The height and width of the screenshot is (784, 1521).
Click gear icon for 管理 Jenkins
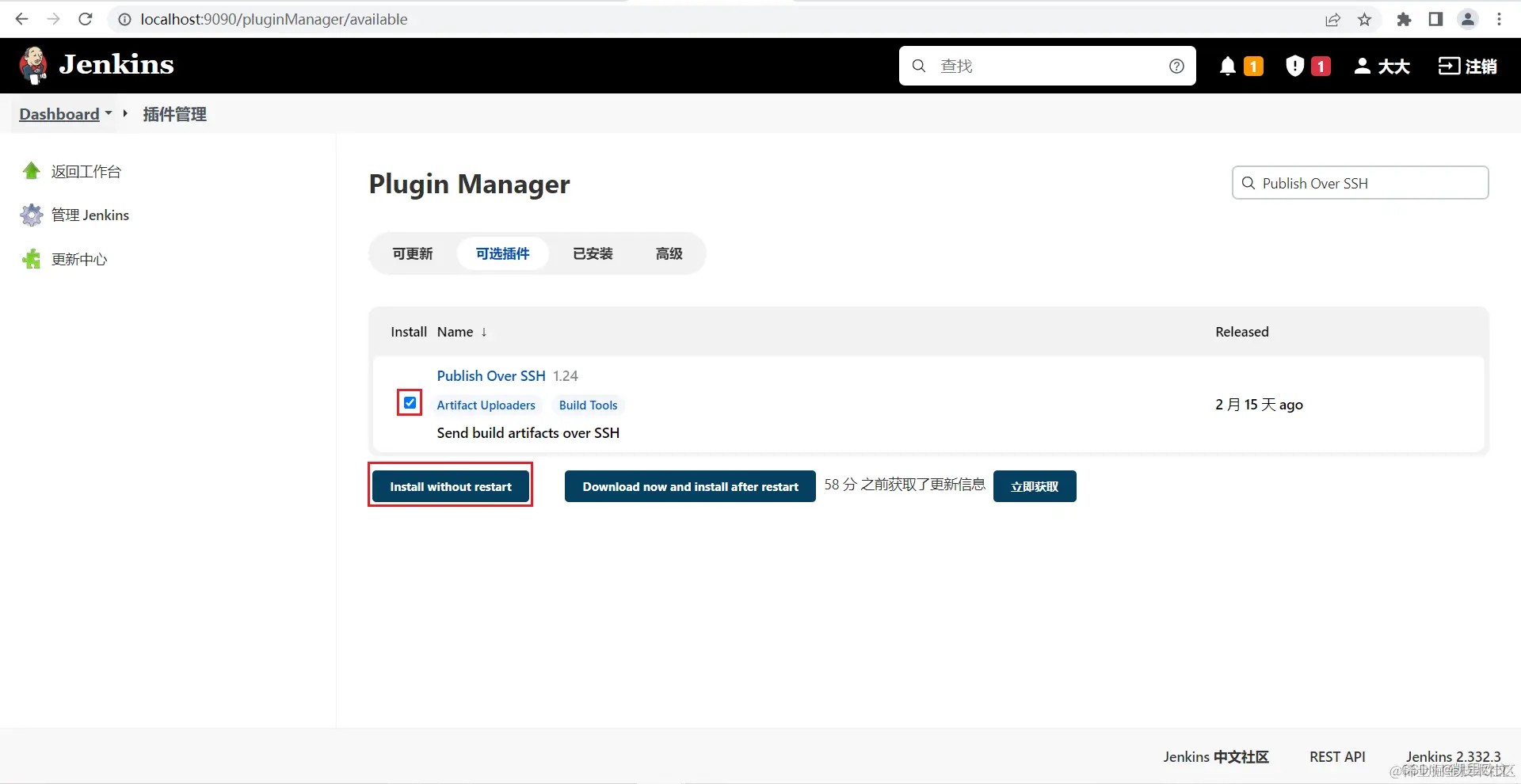coord(32,215)
